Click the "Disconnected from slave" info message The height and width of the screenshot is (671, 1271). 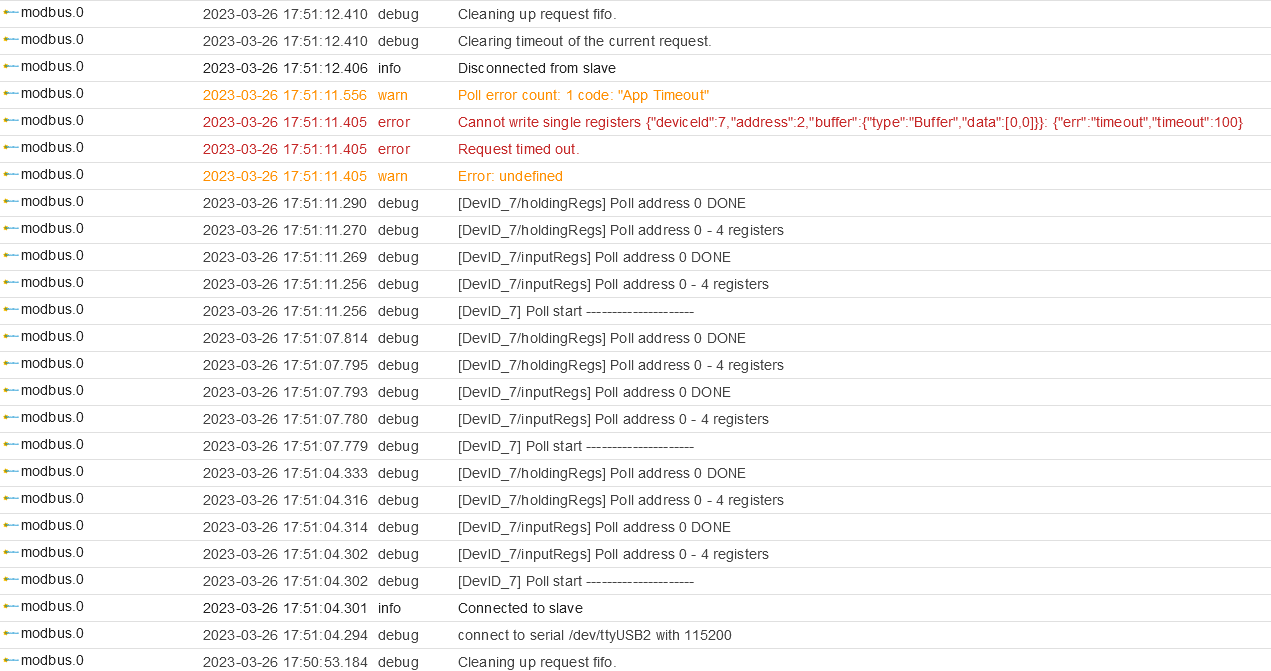tap(536, 68)
